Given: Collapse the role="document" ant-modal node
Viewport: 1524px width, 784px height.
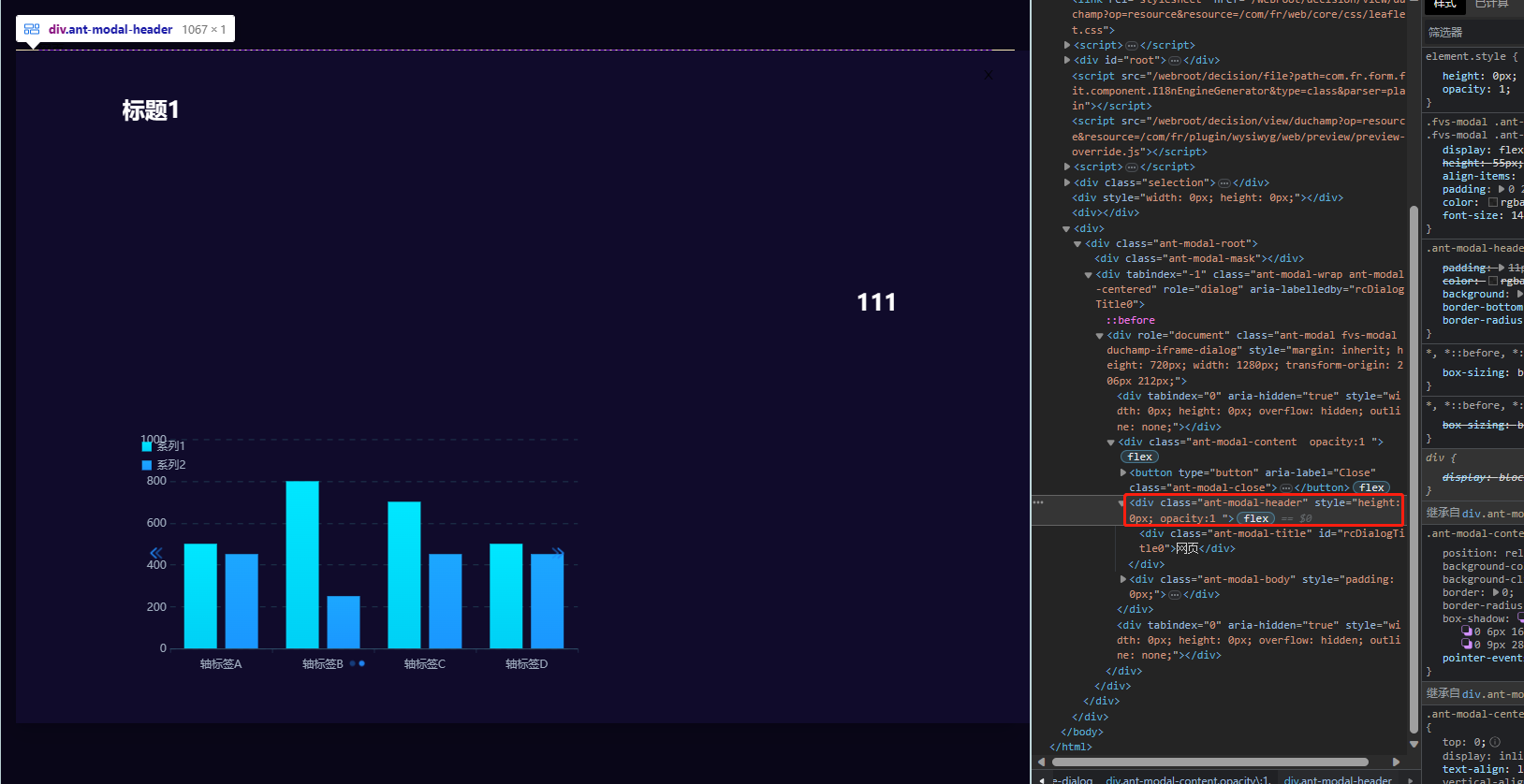Looking at the screenshot, I should point(1100,336).
